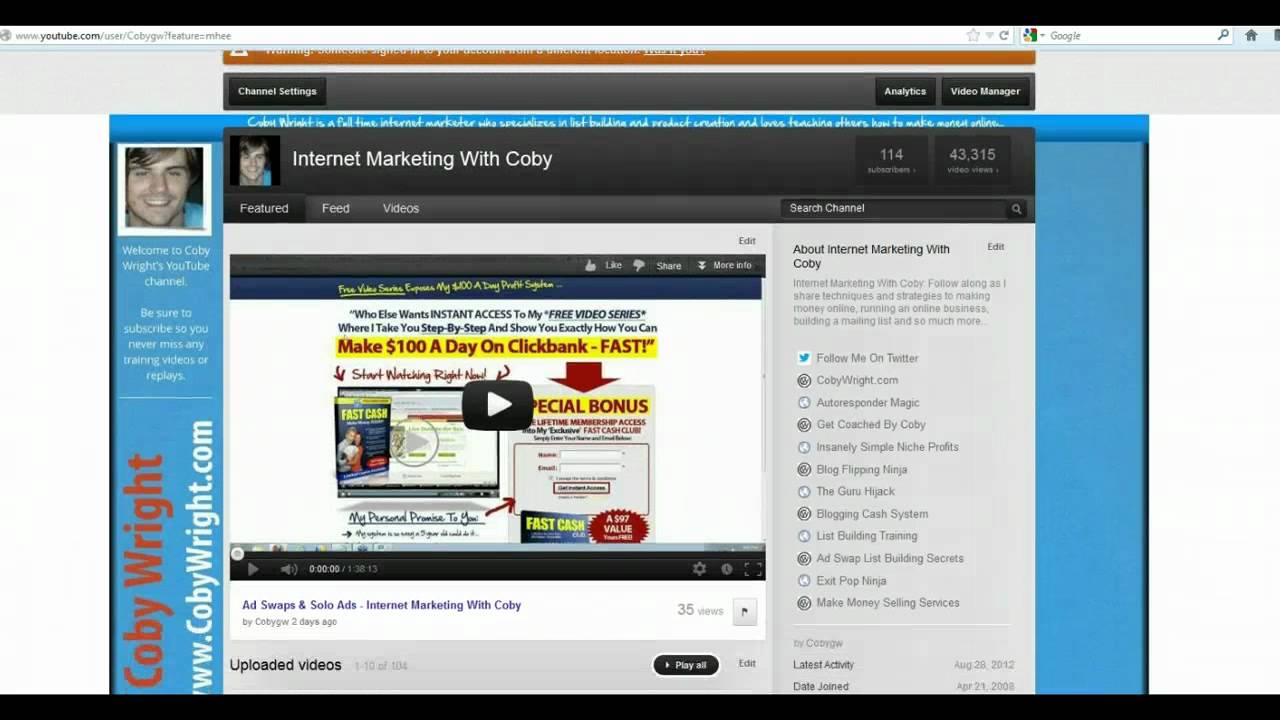Open video quality settings gear icon
Screen dimensions: 1280x720
point(699,568)
